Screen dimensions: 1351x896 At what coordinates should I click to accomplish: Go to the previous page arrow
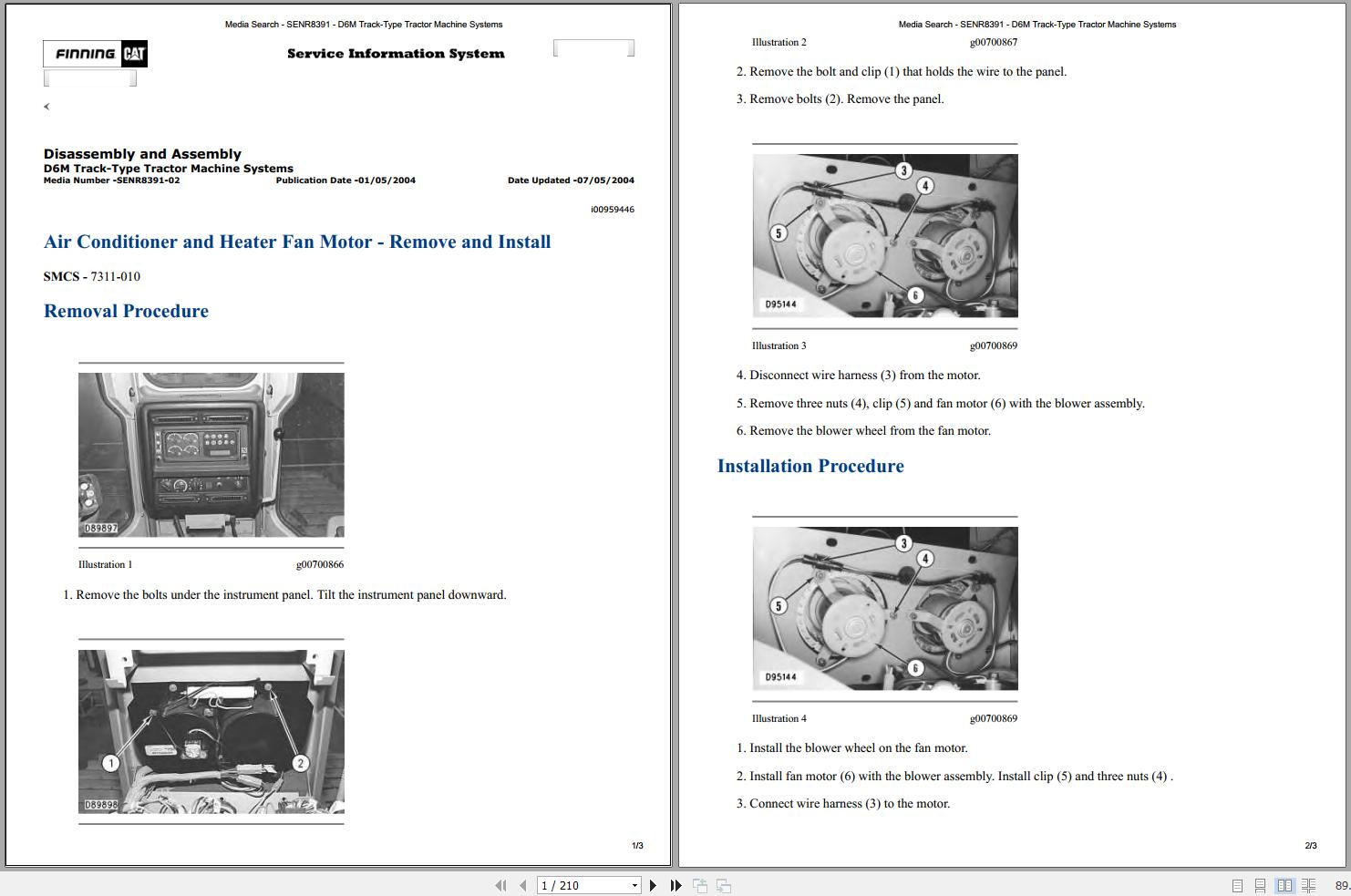pyautogui.click(x=522, y=885)
